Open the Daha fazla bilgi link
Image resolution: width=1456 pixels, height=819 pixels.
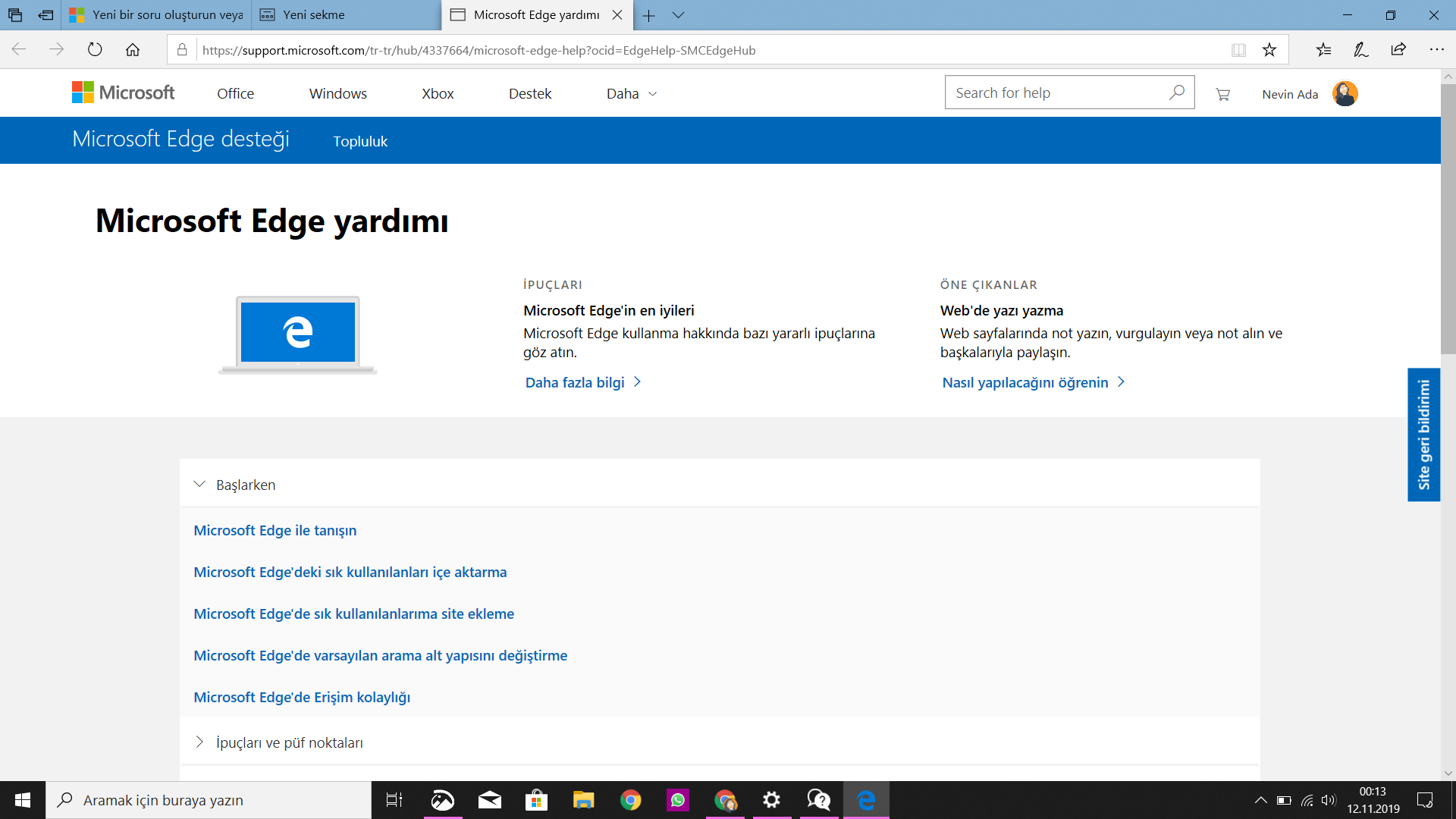tap(583, 382)
